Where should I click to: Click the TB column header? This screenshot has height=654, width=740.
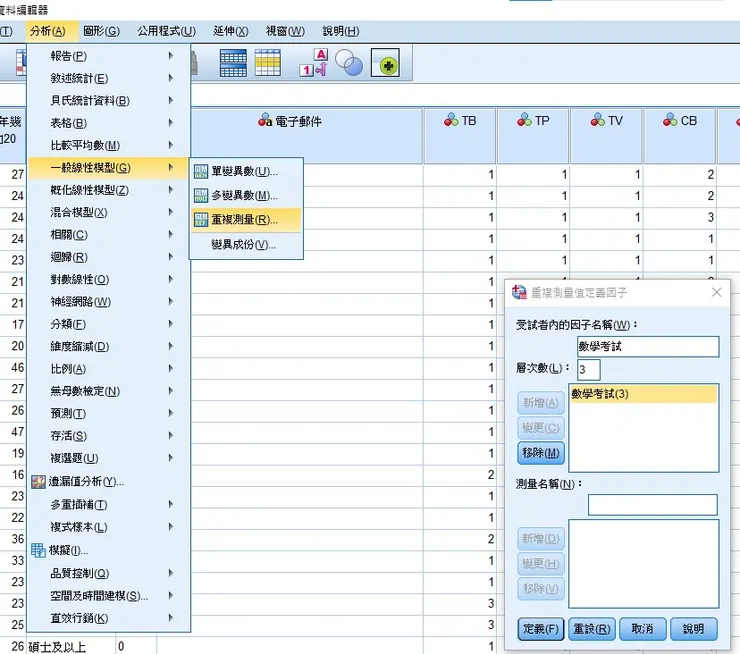coord(460,136)
